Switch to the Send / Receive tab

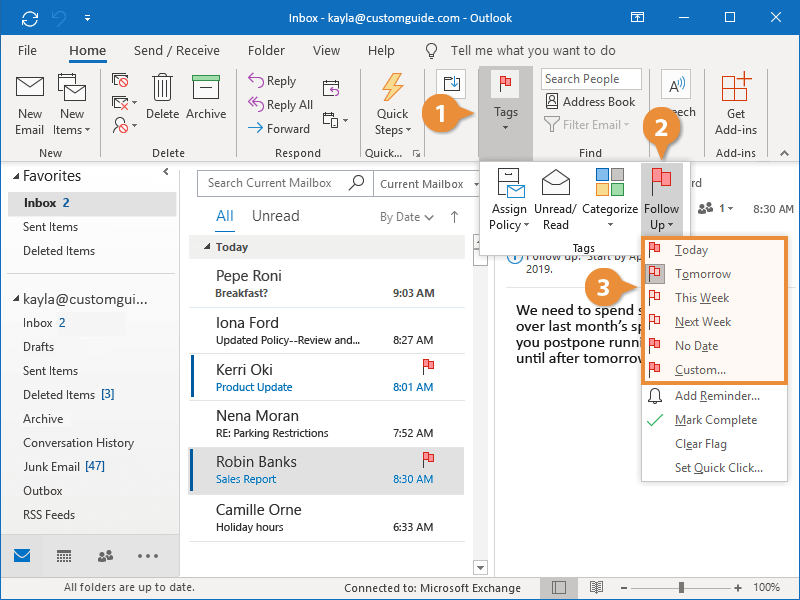coord(177,51)
